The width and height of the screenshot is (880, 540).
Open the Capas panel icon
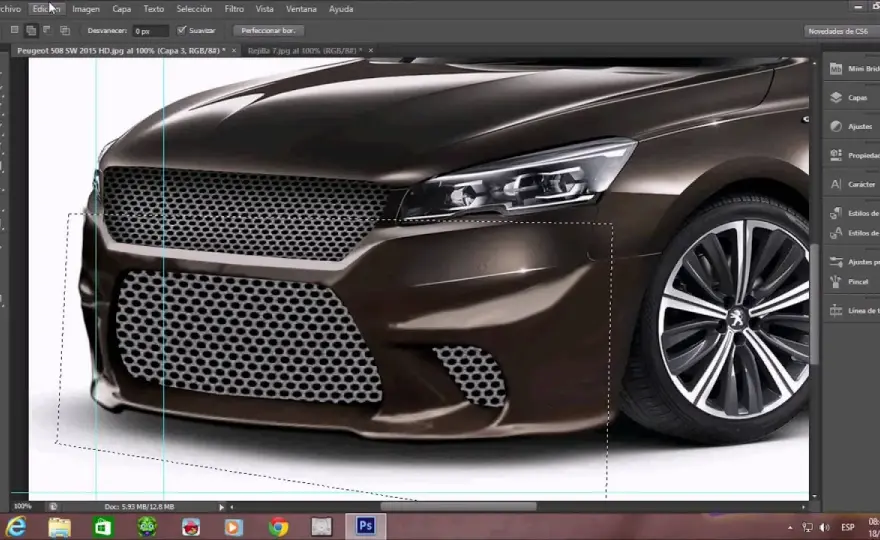(836, 98)
